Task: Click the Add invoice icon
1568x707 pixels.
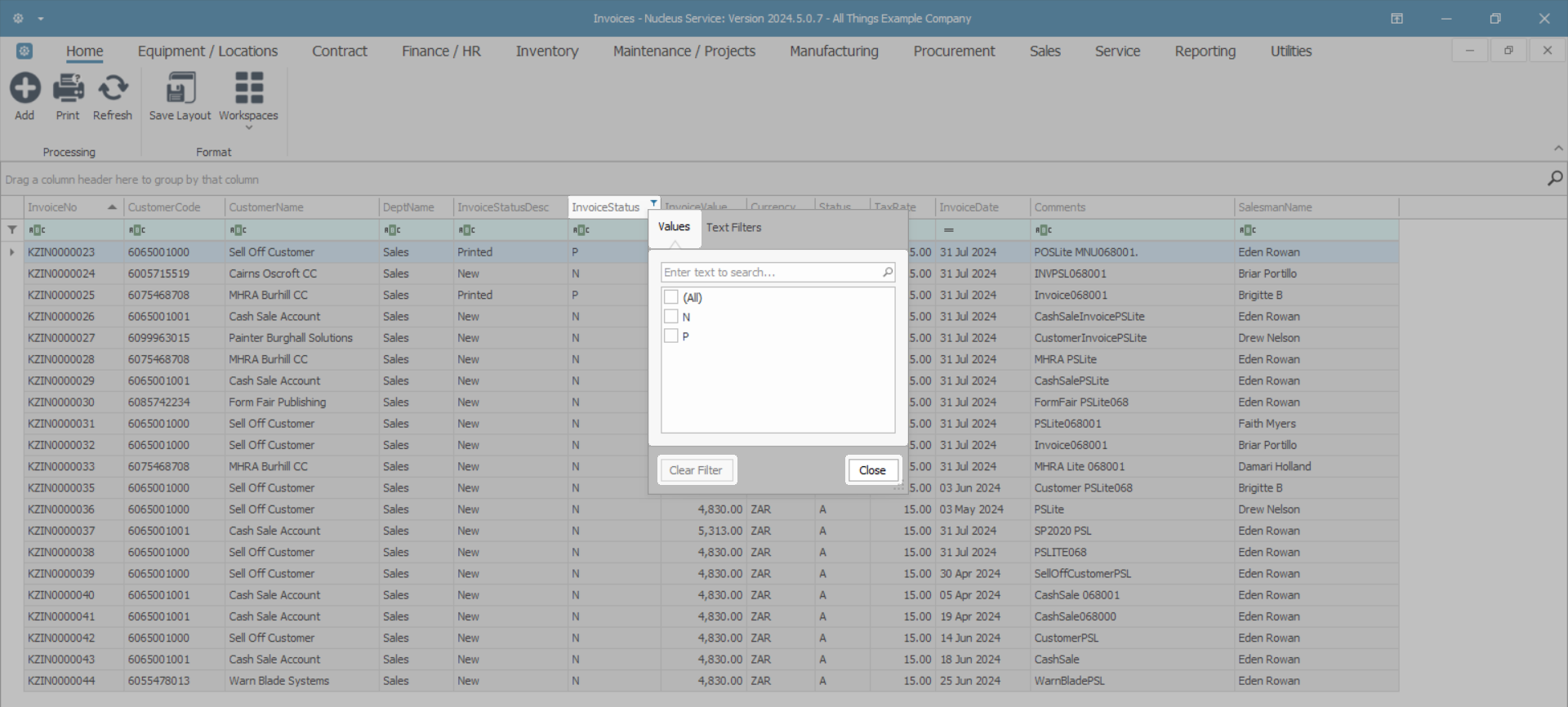Action: click(24, 88)
